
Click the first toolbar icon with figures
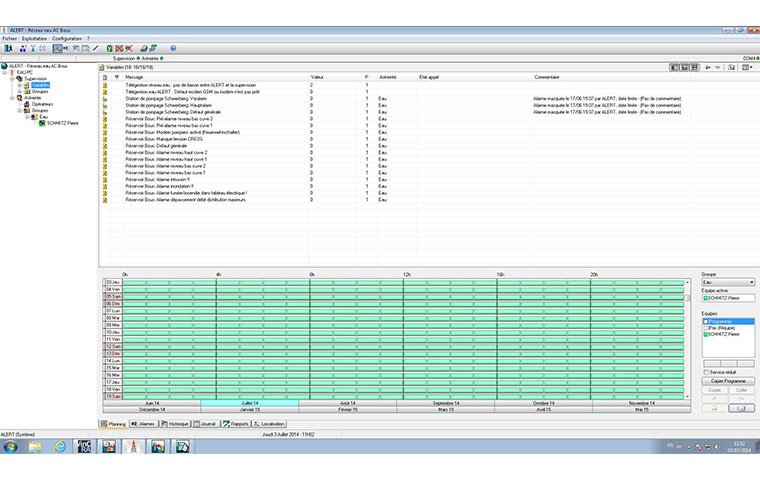(8, 48)
